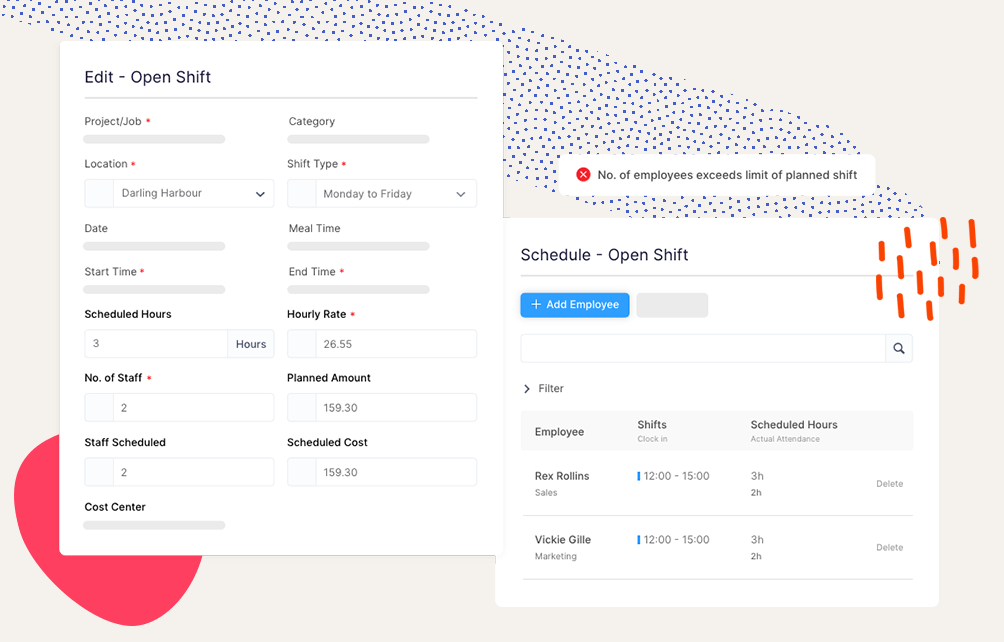Click the Hourly Rate field
The width and height of the screenshot is (1004, 642).
point(395,344)
